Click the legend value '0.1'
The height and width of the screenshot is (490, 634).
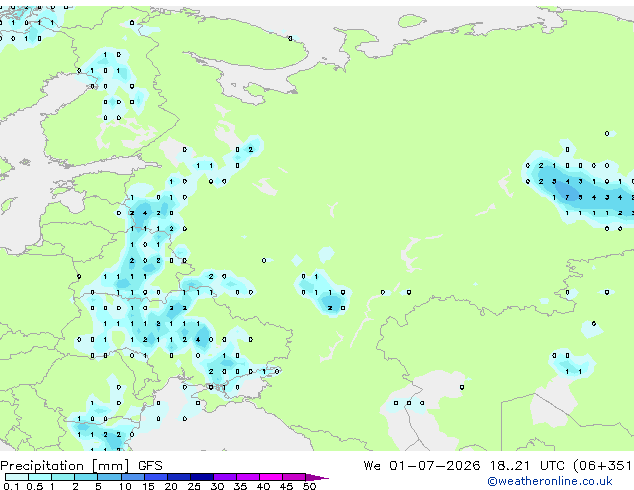click(11, 486)
